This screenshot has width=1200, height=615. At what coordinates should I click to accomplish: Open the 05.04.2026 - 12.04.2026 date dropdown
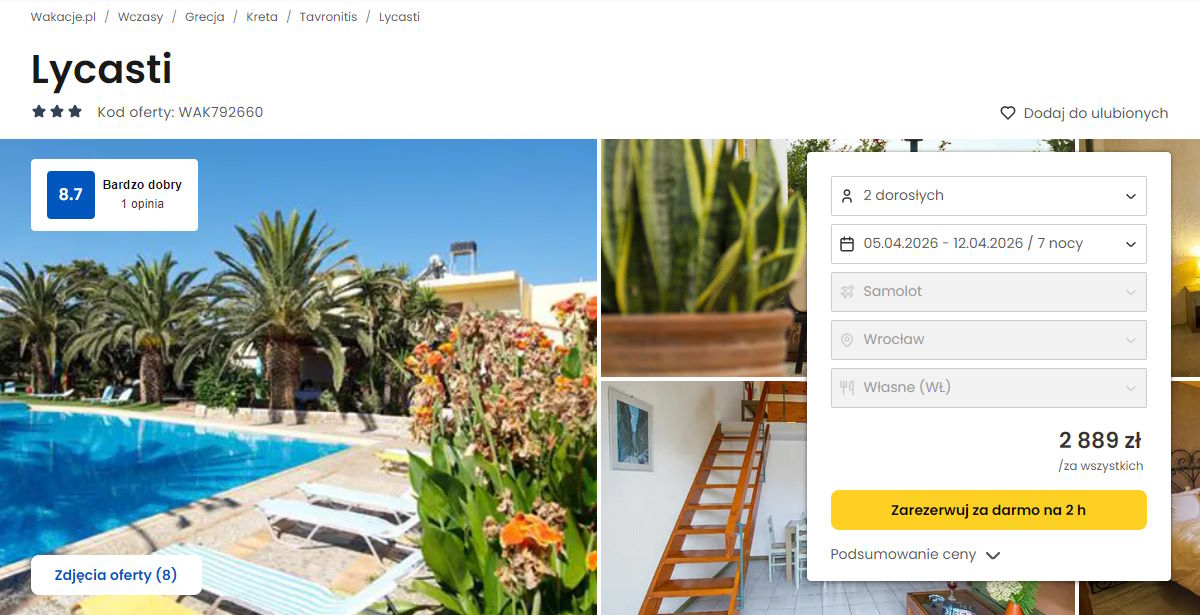point(989,244)
